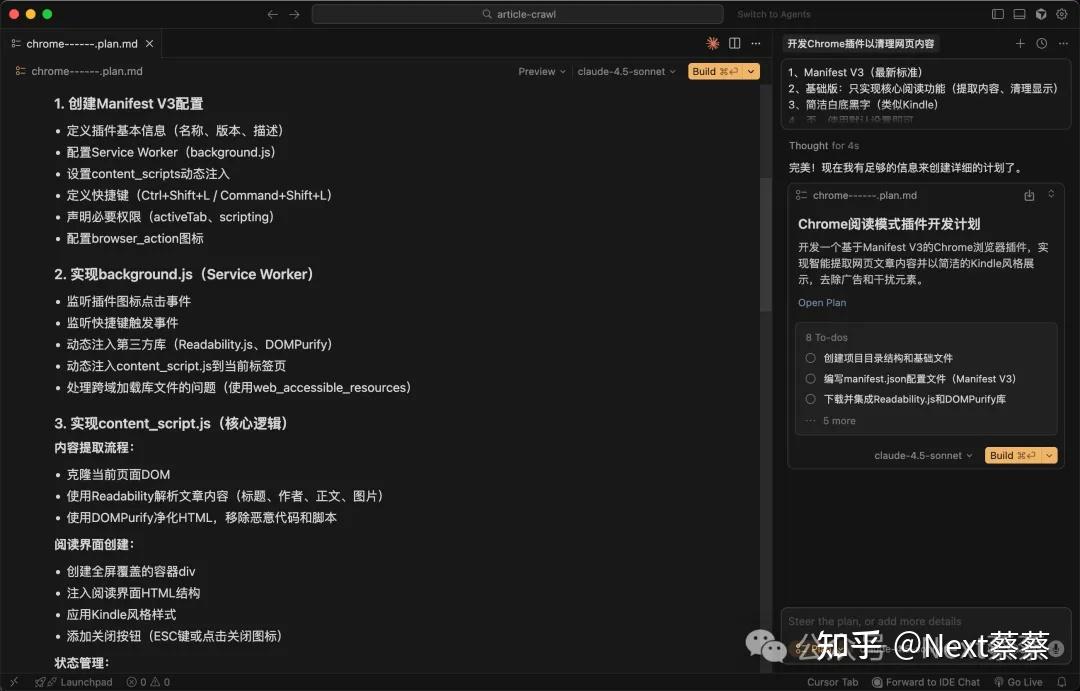Click the export icon on the plan card
This screenshot has height=691, width=1080.
[x=1029, y=197]
